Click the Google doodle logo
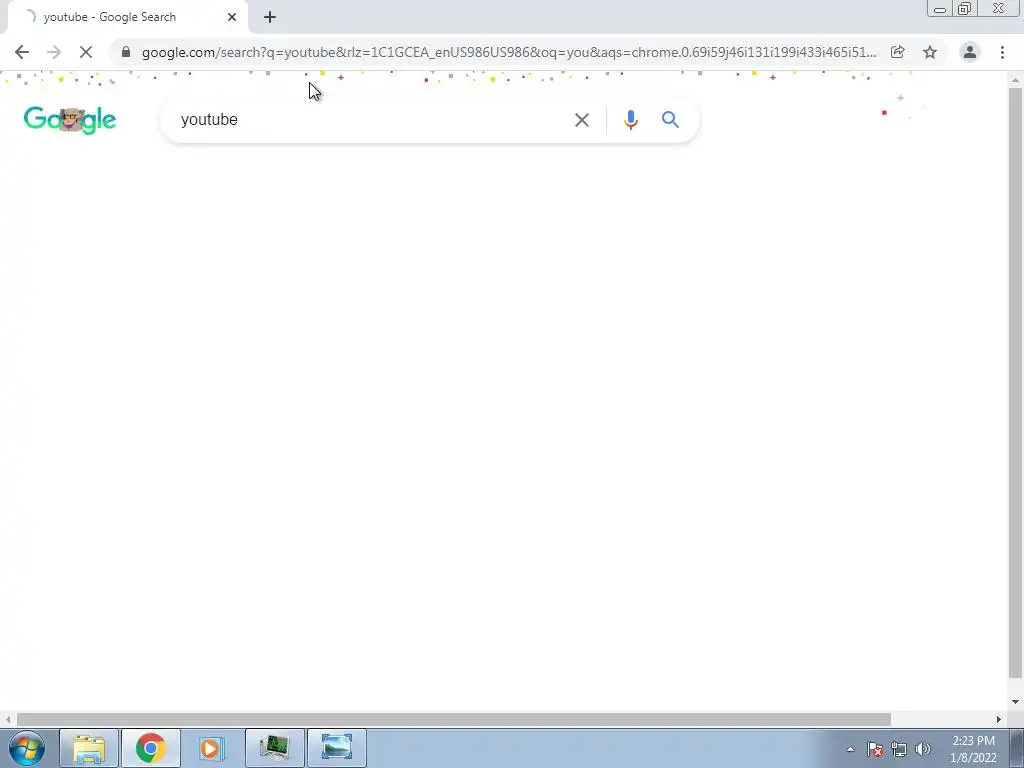Image resolution: width=1024 pixels, height=768 pixels. tap(70, 120)
